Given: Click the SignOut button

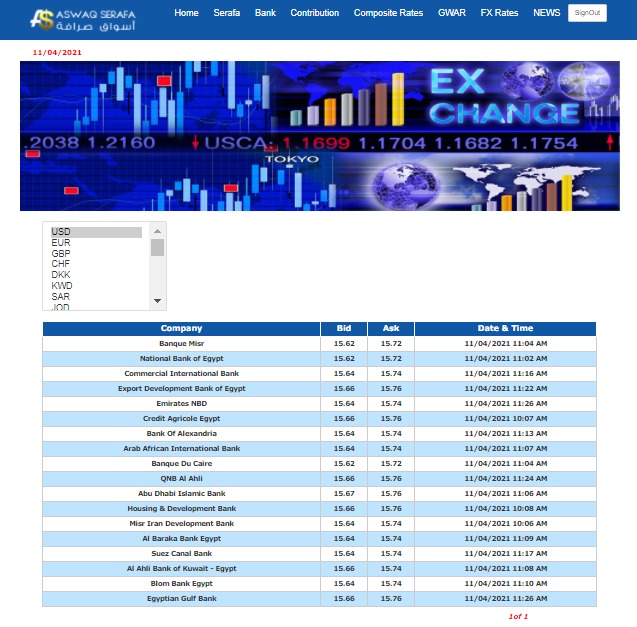Looking at the screenshot, I should click(x=587, y=13).
